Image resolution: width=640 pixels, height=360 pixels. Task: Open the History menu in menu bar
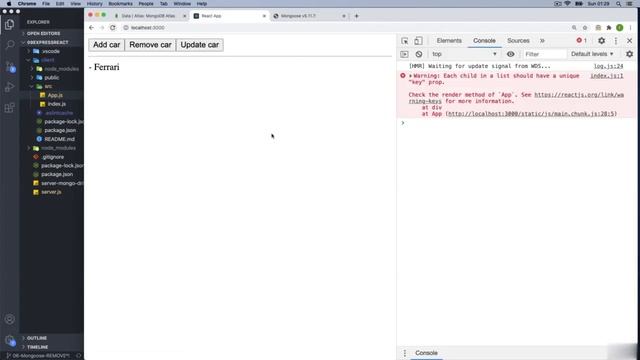point(95,4)
